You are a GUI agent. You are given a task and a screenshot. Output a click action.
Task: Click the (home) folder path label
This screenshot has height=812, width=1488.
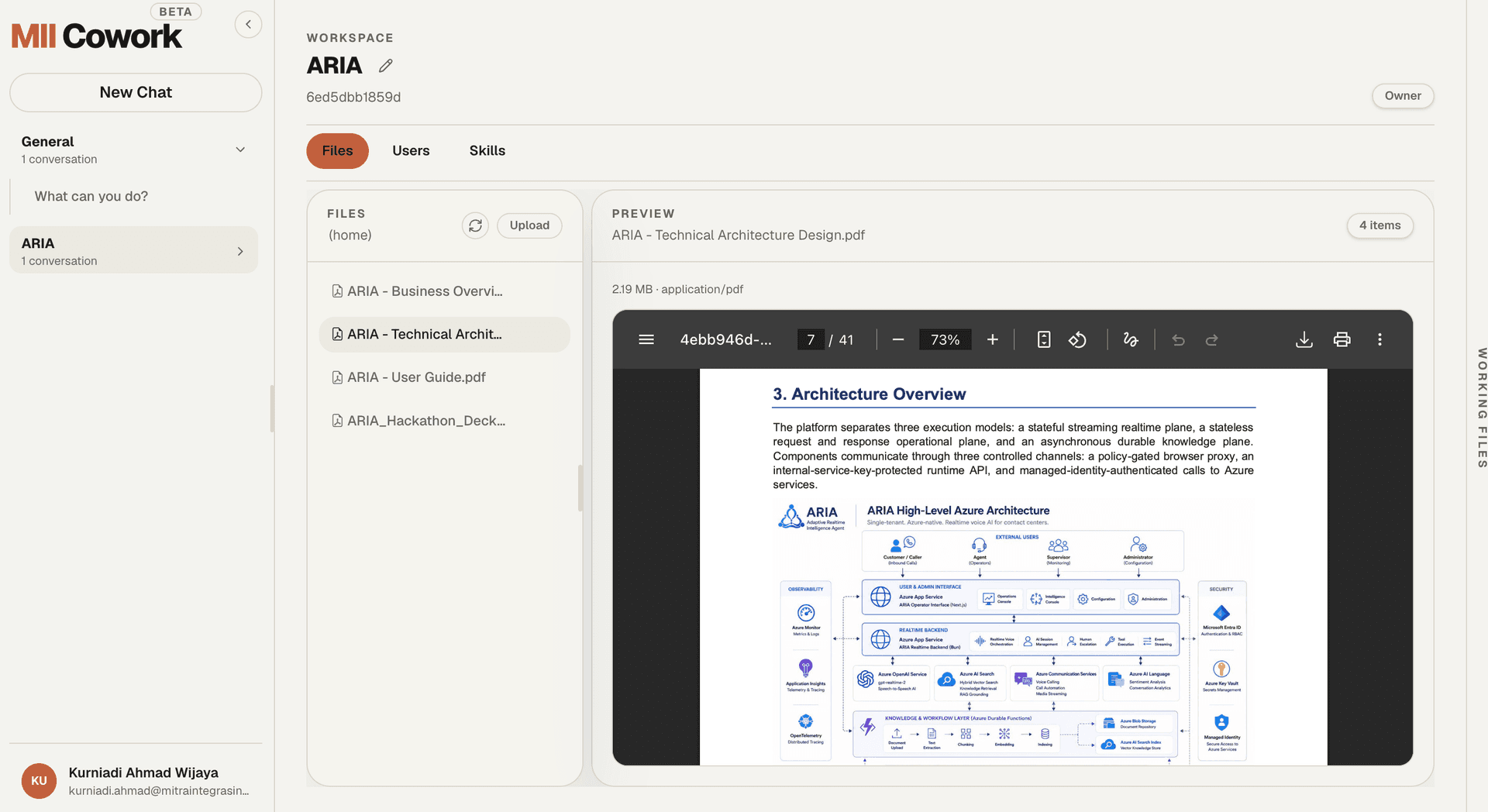pos(350,235)
